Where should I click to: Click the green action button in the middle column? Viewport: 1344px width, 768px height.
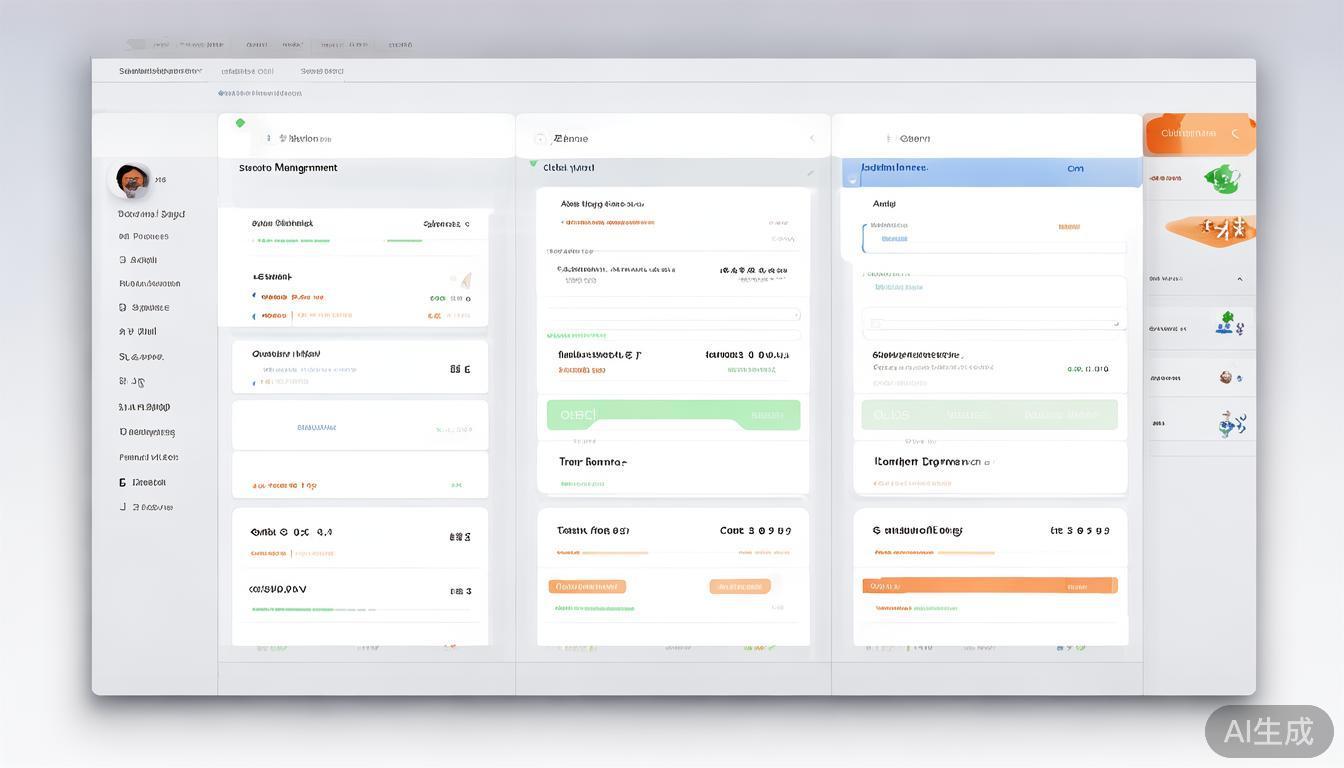point(672,414)
